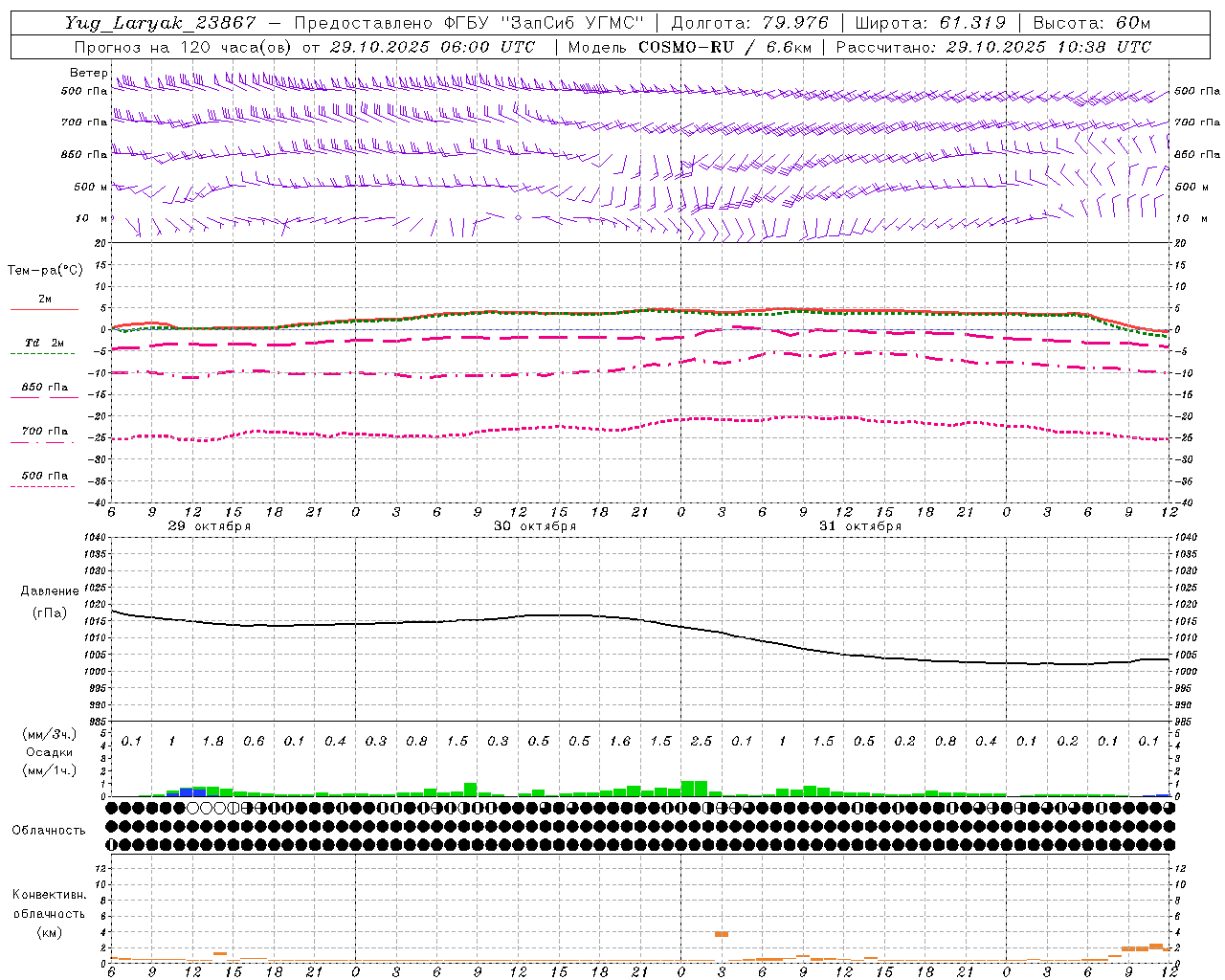
Task: Click the Тем-ра(°C) axis title
Action: 45,271
